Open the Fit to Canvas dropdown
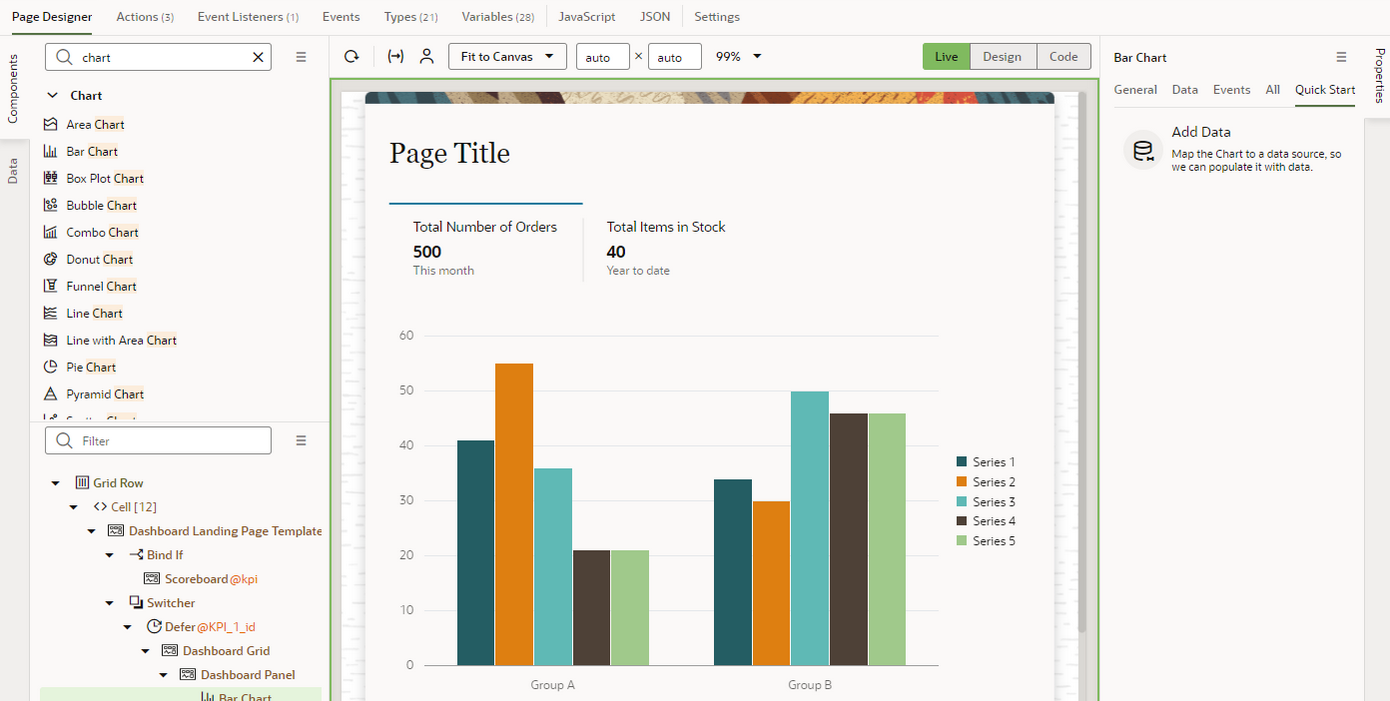This screenshot has width=1390, height=701. pyautogui.click(x=507, y=56)
